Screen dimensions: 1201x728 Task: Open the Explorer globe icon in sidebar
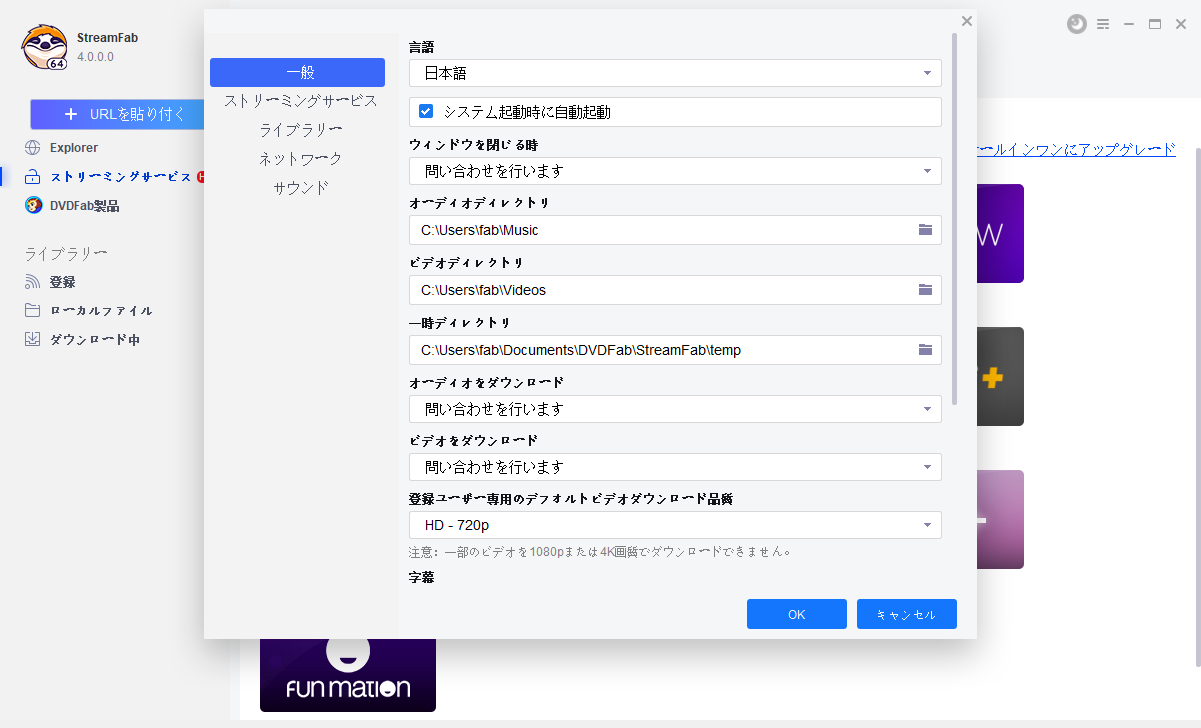point(33,148)
